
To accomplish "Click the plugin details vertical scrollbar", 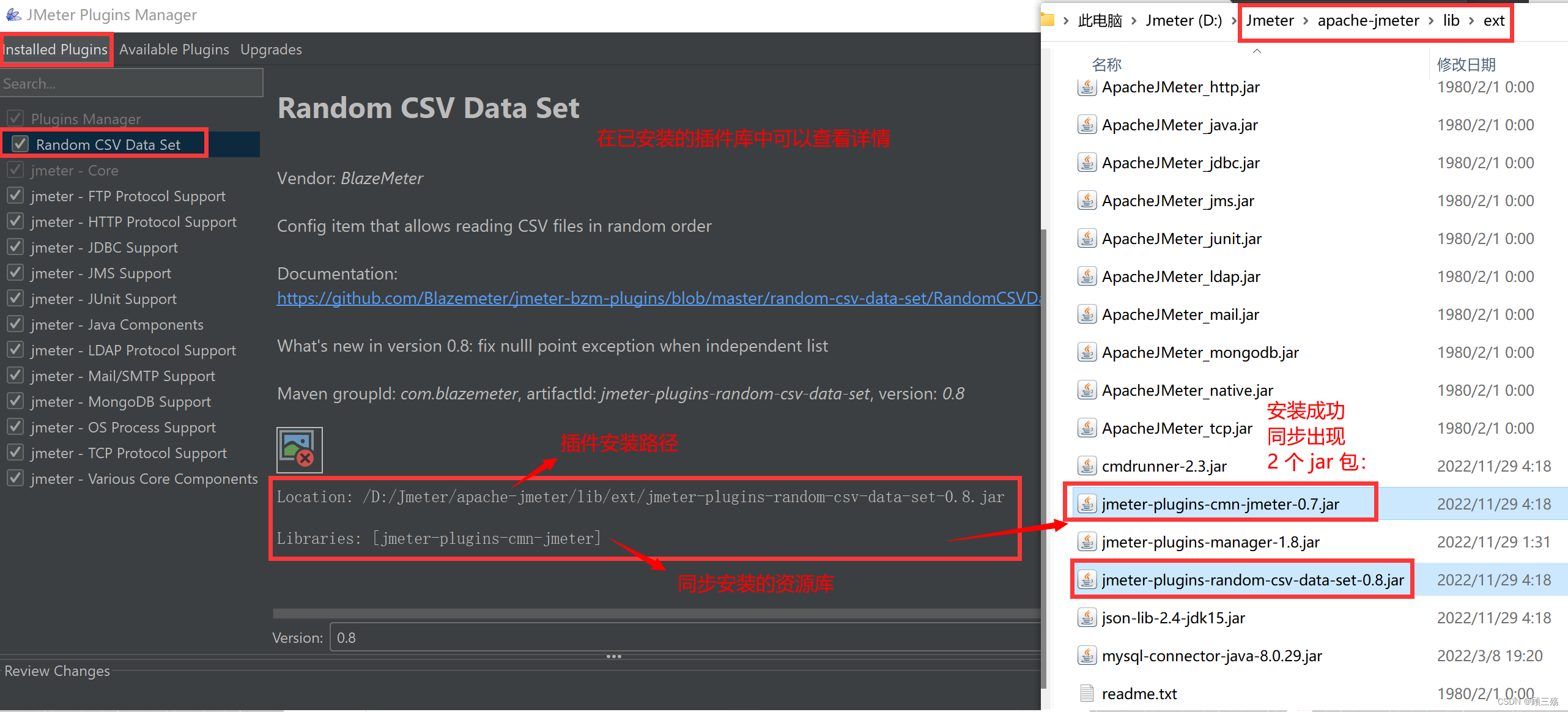I will (x=1044, y=459).
